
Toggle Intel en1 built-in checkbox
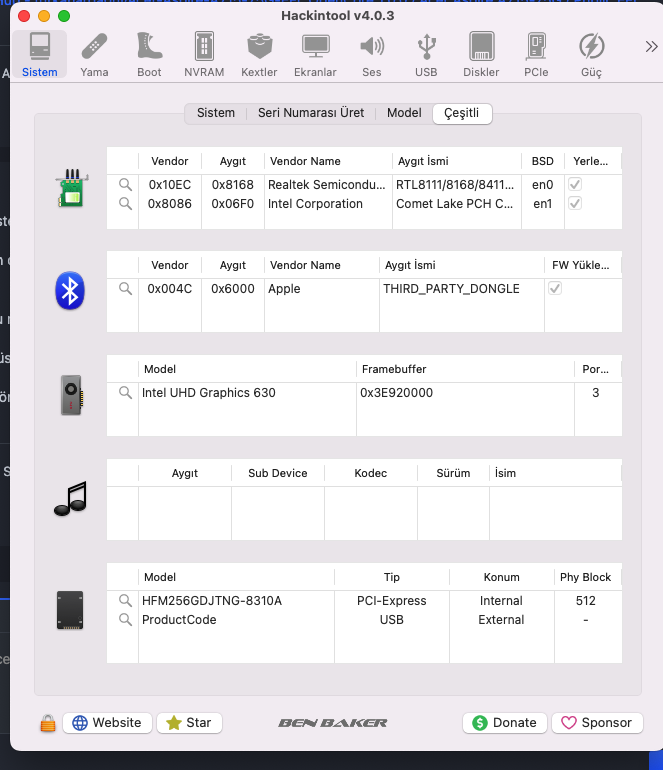click(x=575, y=204)
